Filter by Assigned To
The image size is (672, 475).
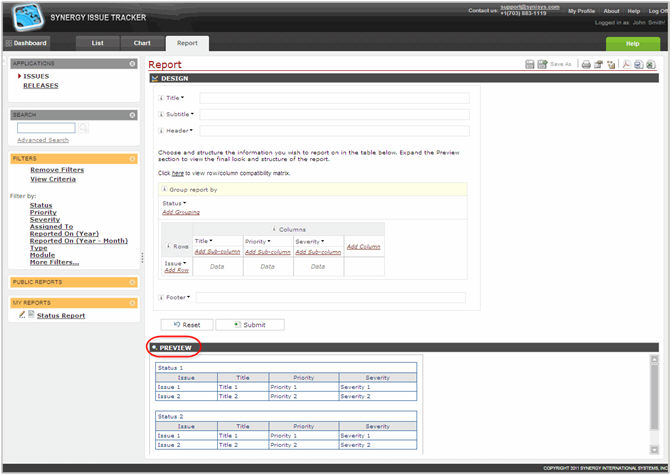pyautogui.click(x=51, y=226)
